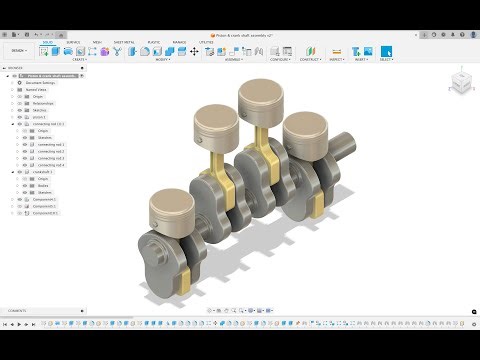The image size is (480, 360).
Task: Toggle visibility eye for connecting rod:1
Action: 25,144
